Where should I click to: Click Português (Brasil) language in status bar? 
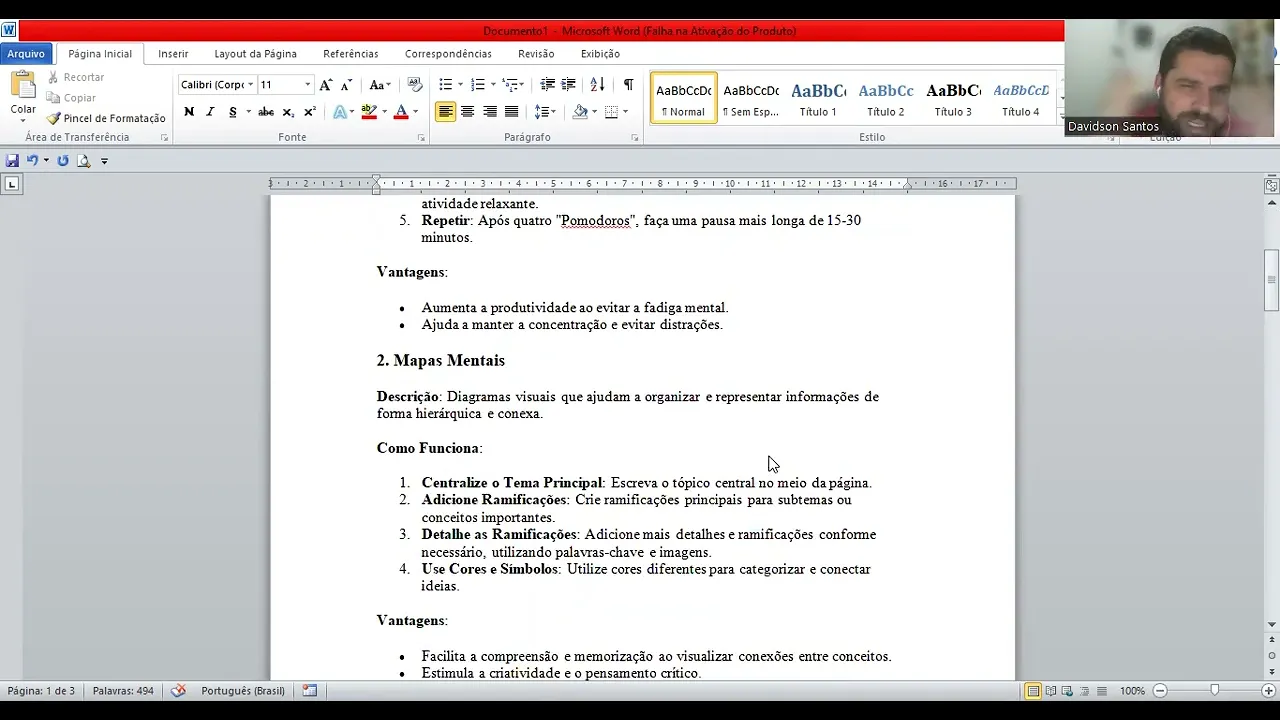(243, 691)
